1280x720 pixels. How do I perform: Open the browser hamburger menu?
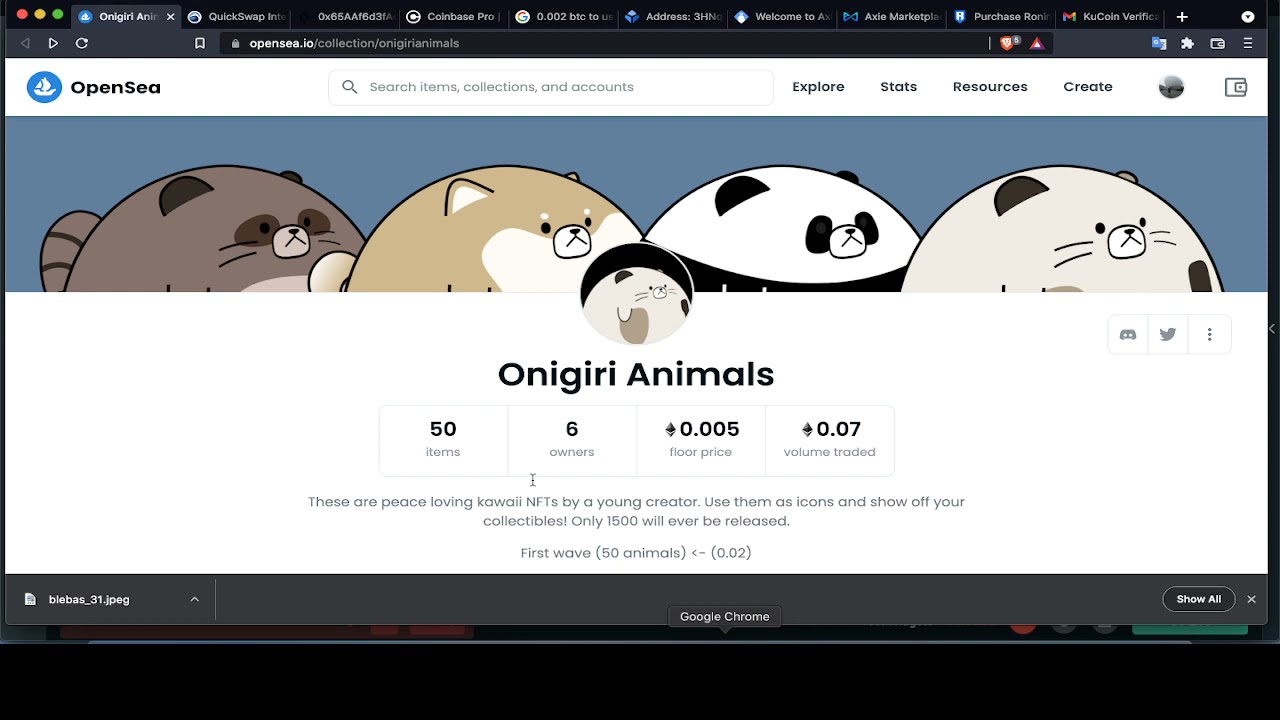click(1247, 43)
